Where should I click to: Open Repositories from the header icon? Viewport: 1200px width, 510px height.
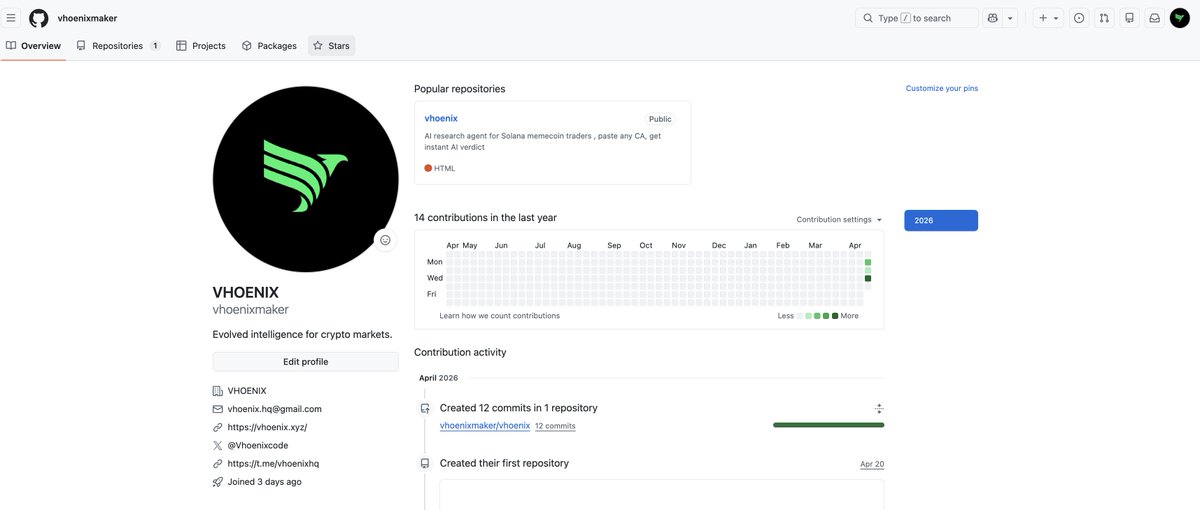coord(1129,18)
